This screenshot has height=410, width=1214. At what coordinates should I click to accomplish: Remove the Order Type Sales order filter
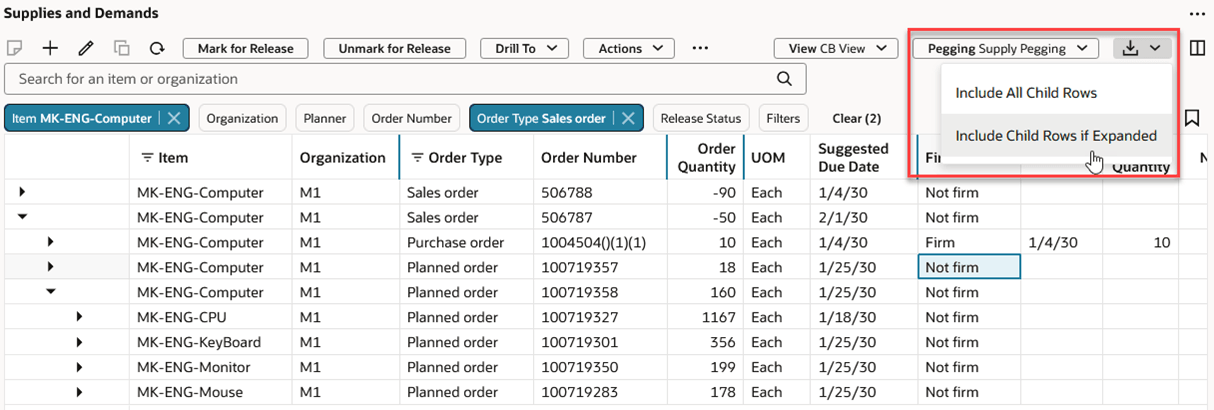(628, 118)
